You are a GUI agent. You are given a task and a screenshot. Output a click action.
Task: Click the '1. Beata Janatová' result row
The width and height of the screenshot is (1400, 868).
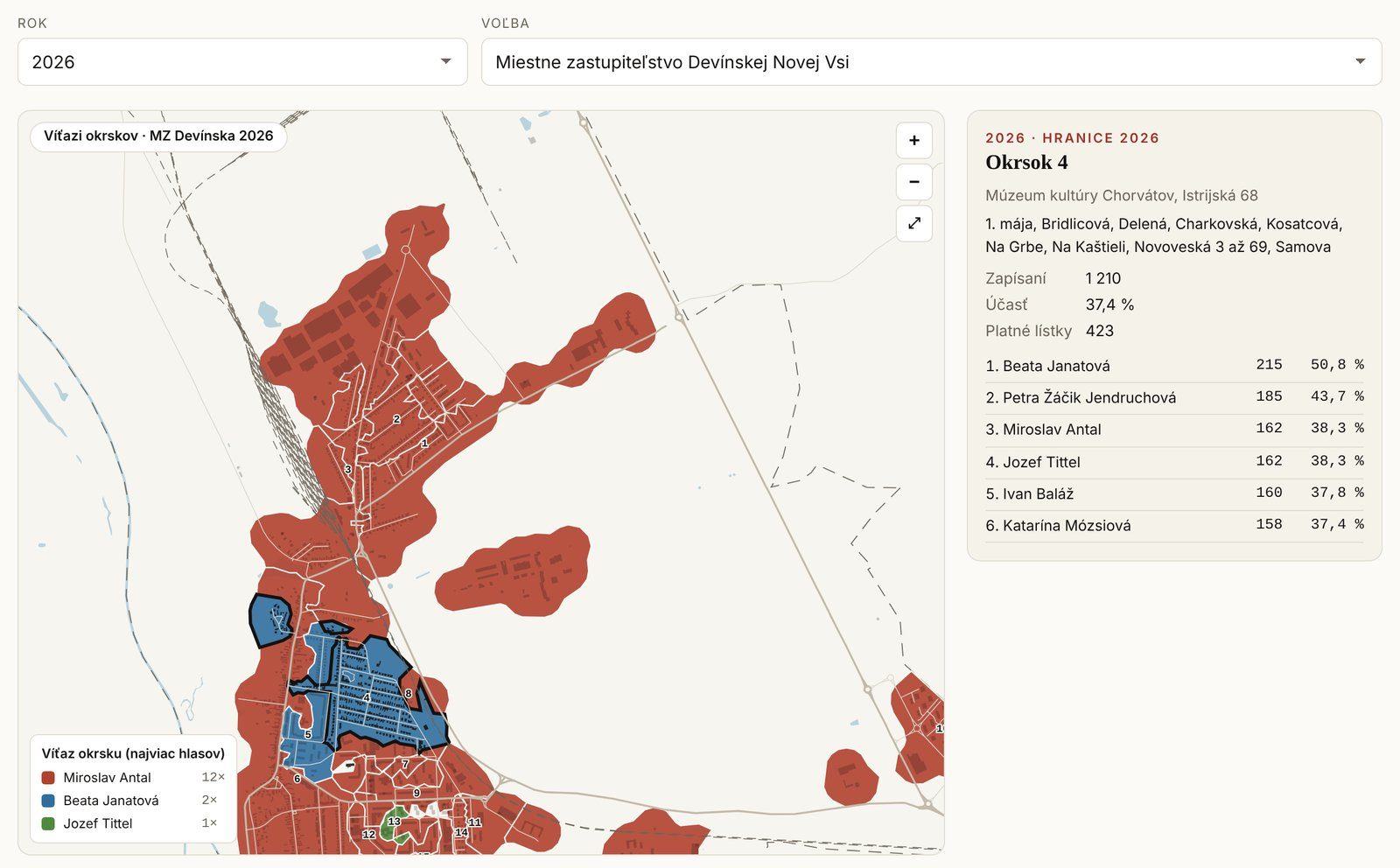click(1174, 366)
